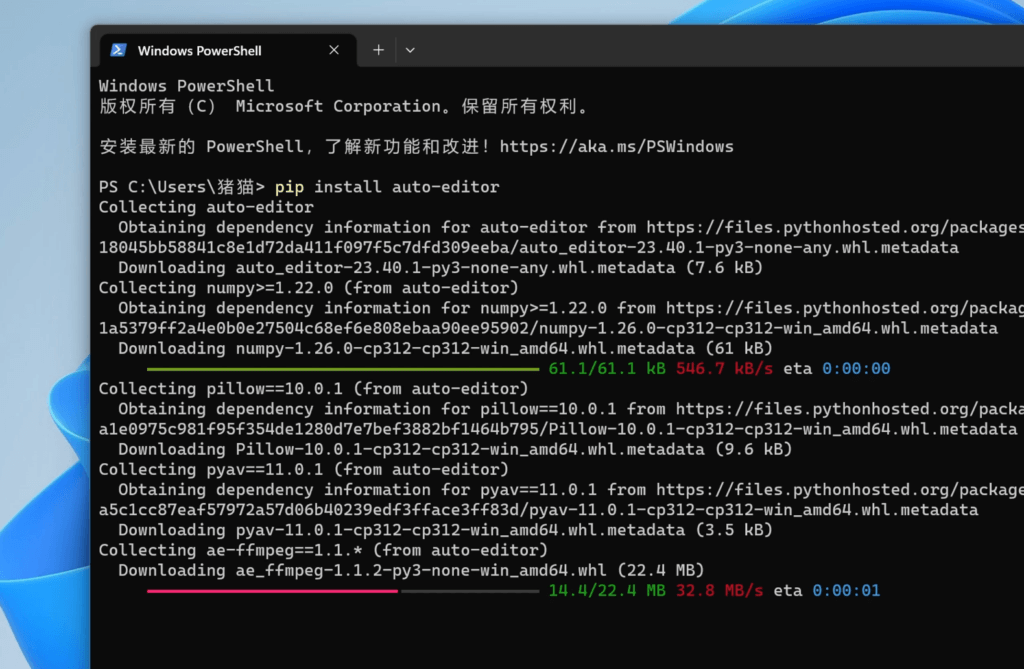Click the Downloading pyav-11.0.1 metadata line
The height and width of the screenshot is (669, 1024).
tap(440, 530)
